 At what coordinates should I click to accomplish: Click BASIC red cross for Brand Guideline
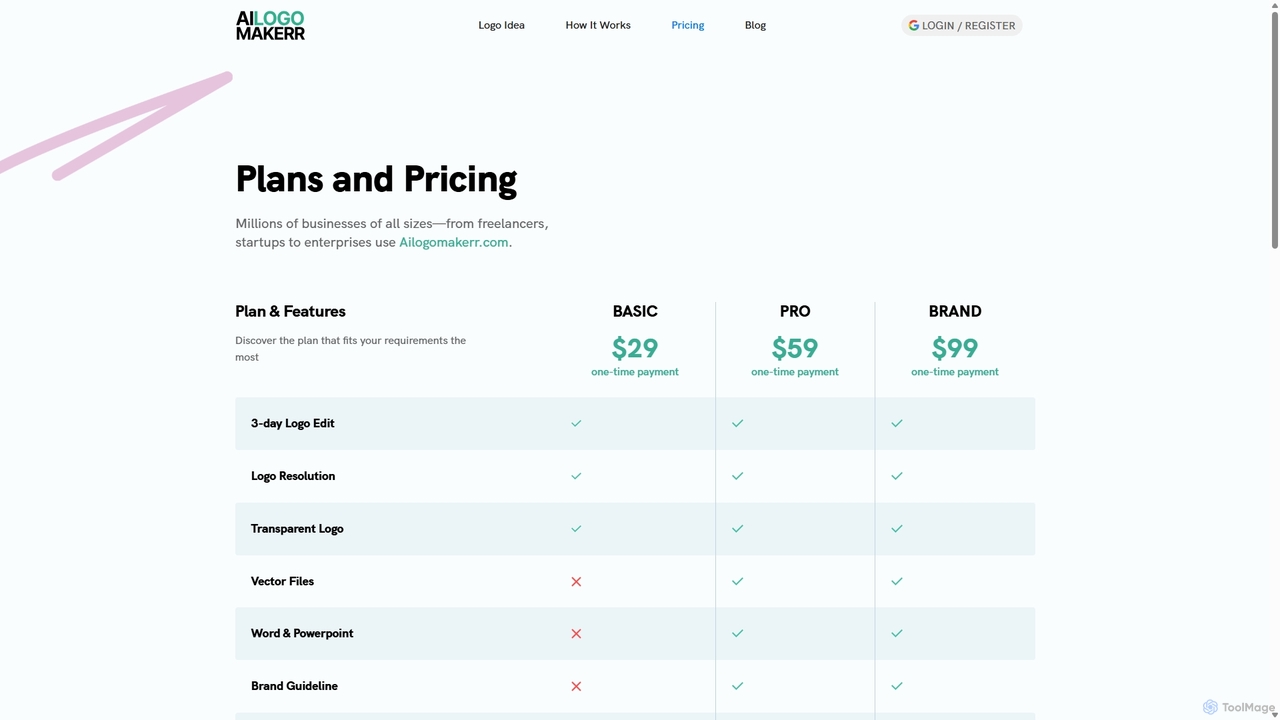click(576, 686)
